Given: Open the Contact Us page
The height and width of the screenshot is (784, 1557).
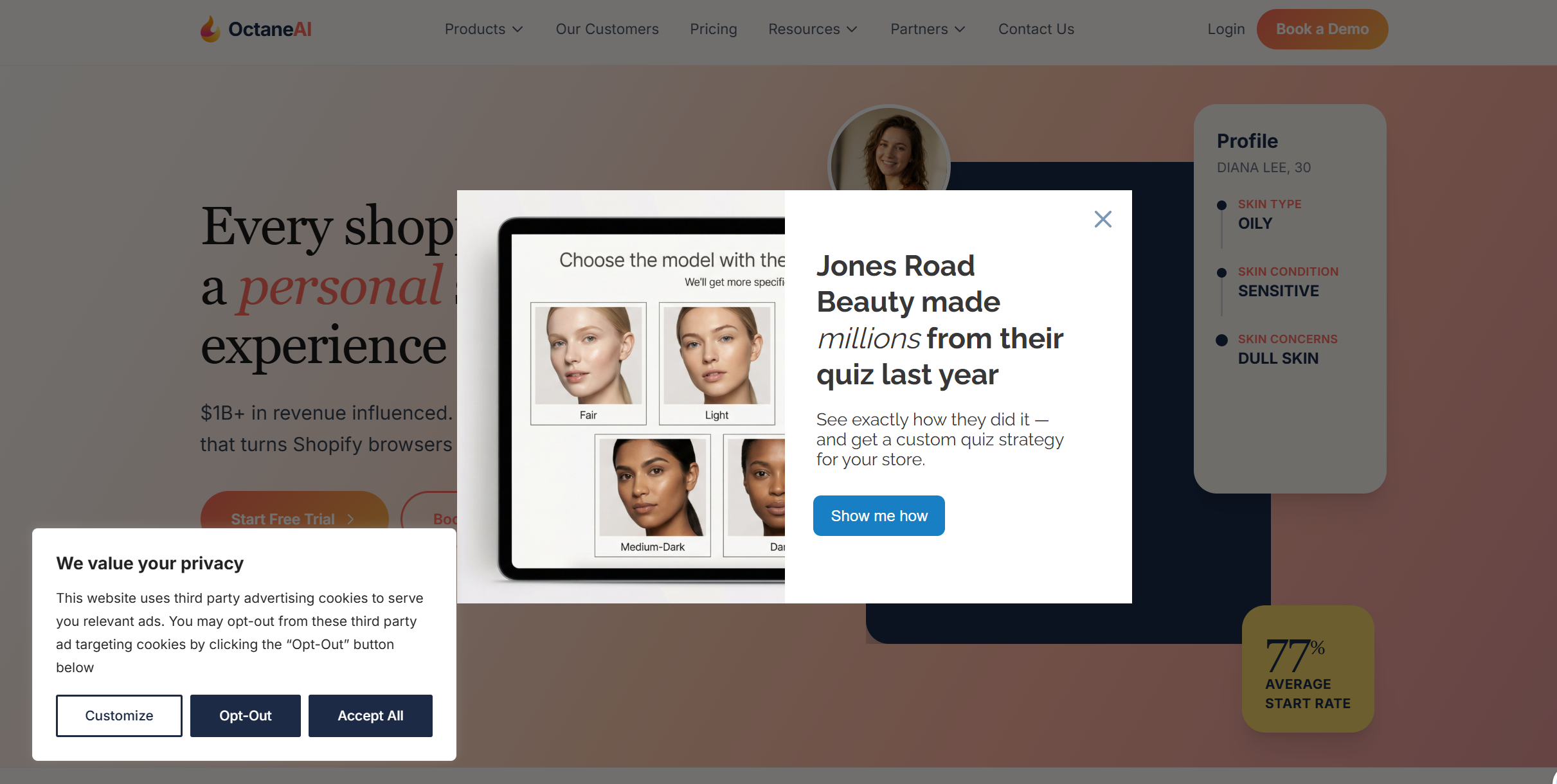Looking at the screenshot, I should 1036,29.
